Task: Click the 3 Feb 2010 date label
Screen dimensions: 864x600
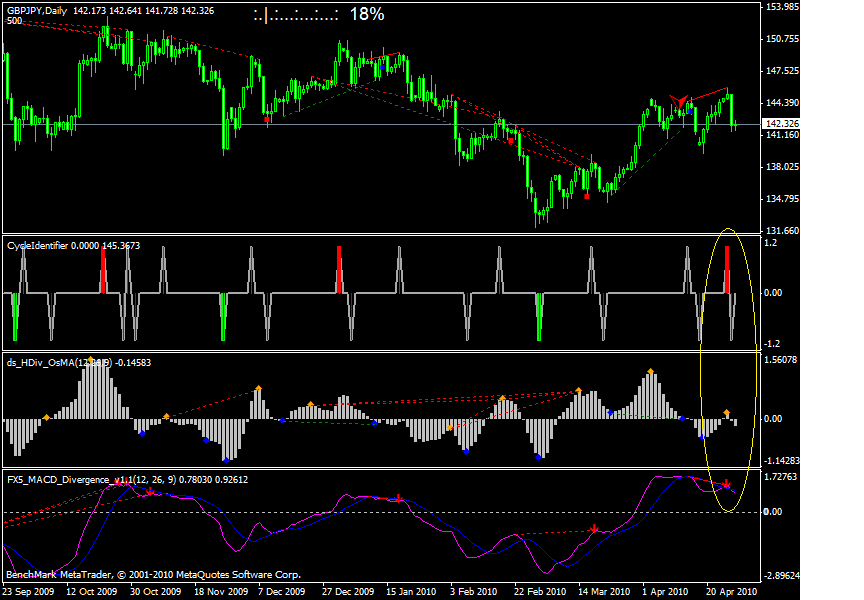Action: tap(474, 592)
